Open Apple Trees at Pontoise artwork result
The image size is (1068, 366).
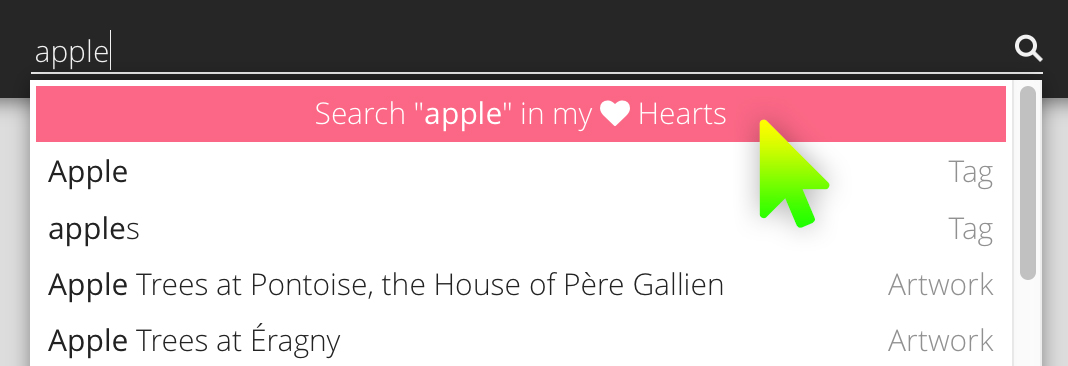[520, 285]
